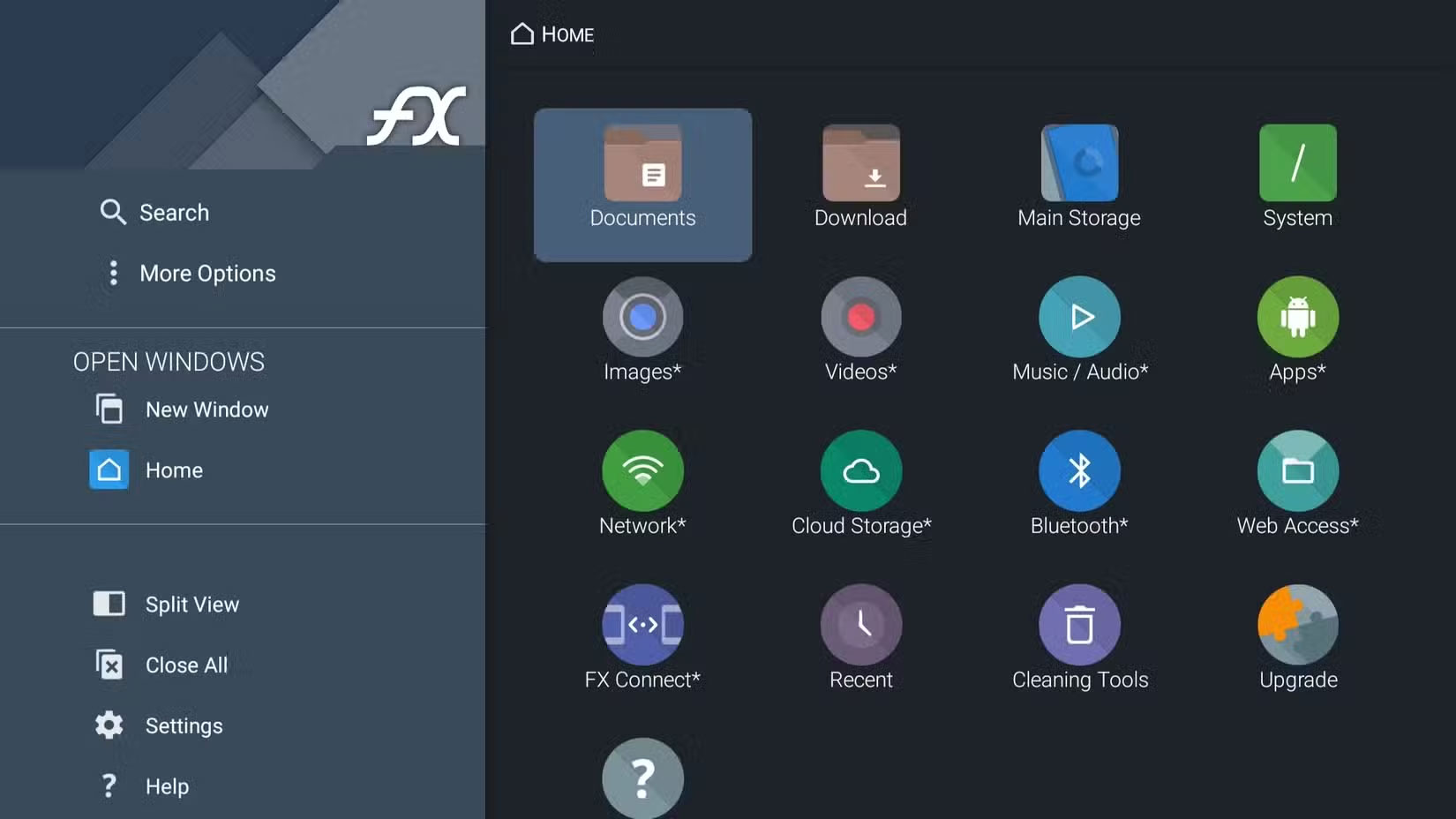The image size is (1456, 819).
Task: Open the Documents folder
Action: click(x=642, y=183)
